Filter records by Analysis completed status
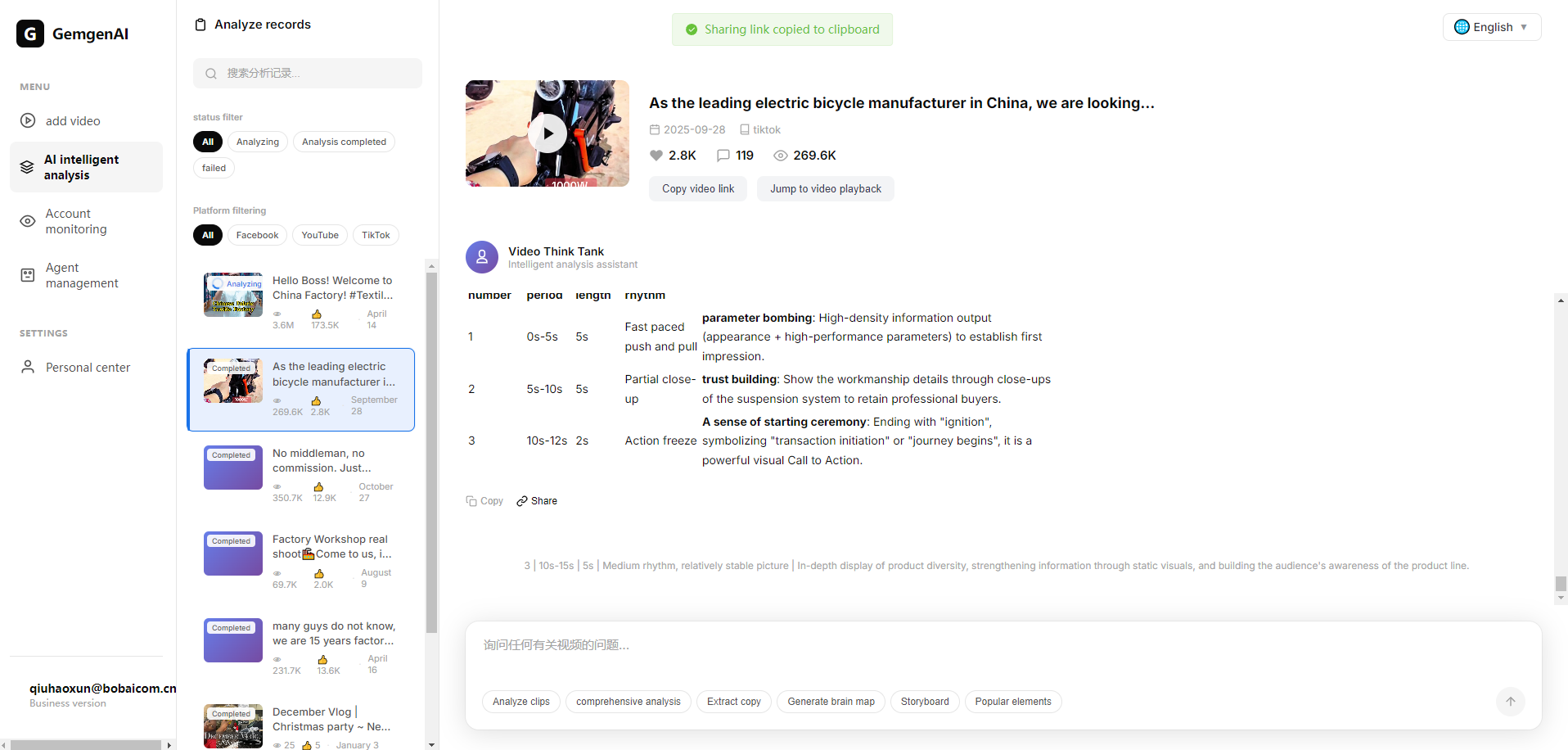1568x750 pixels. click(344, 142)
